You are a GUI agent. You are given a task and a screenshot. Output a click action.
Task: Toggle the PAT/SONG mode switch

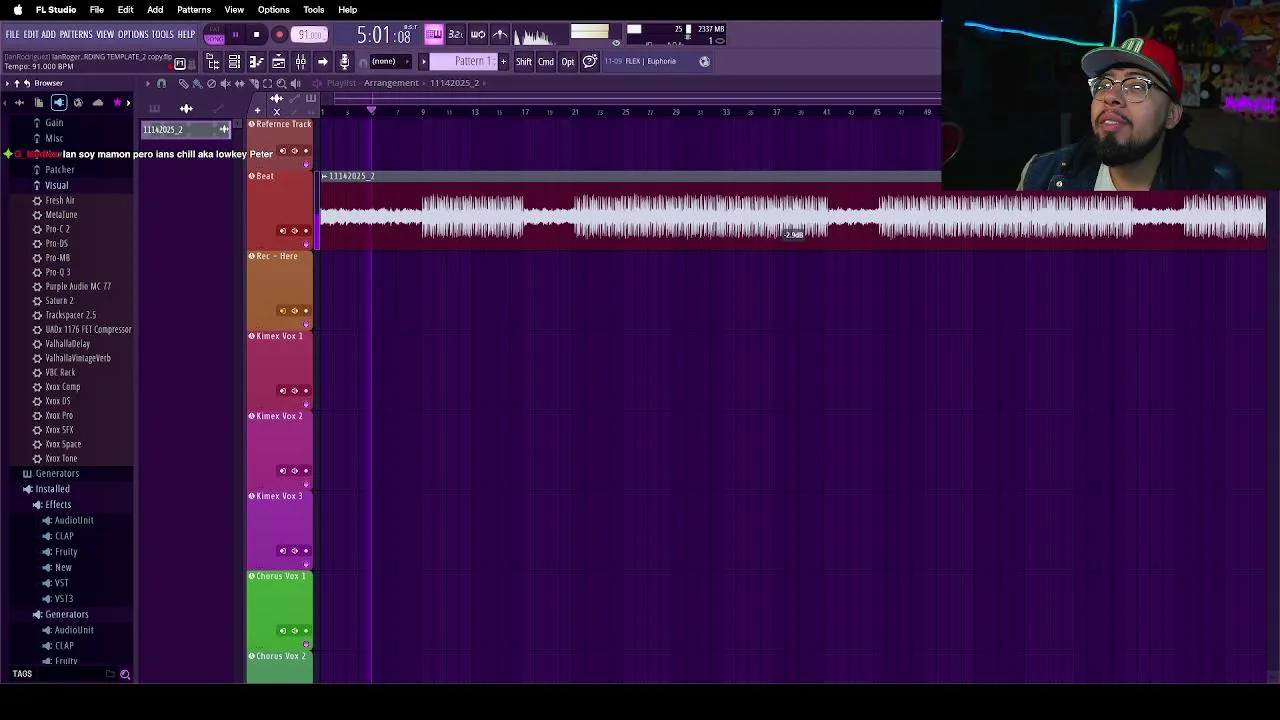214,35
